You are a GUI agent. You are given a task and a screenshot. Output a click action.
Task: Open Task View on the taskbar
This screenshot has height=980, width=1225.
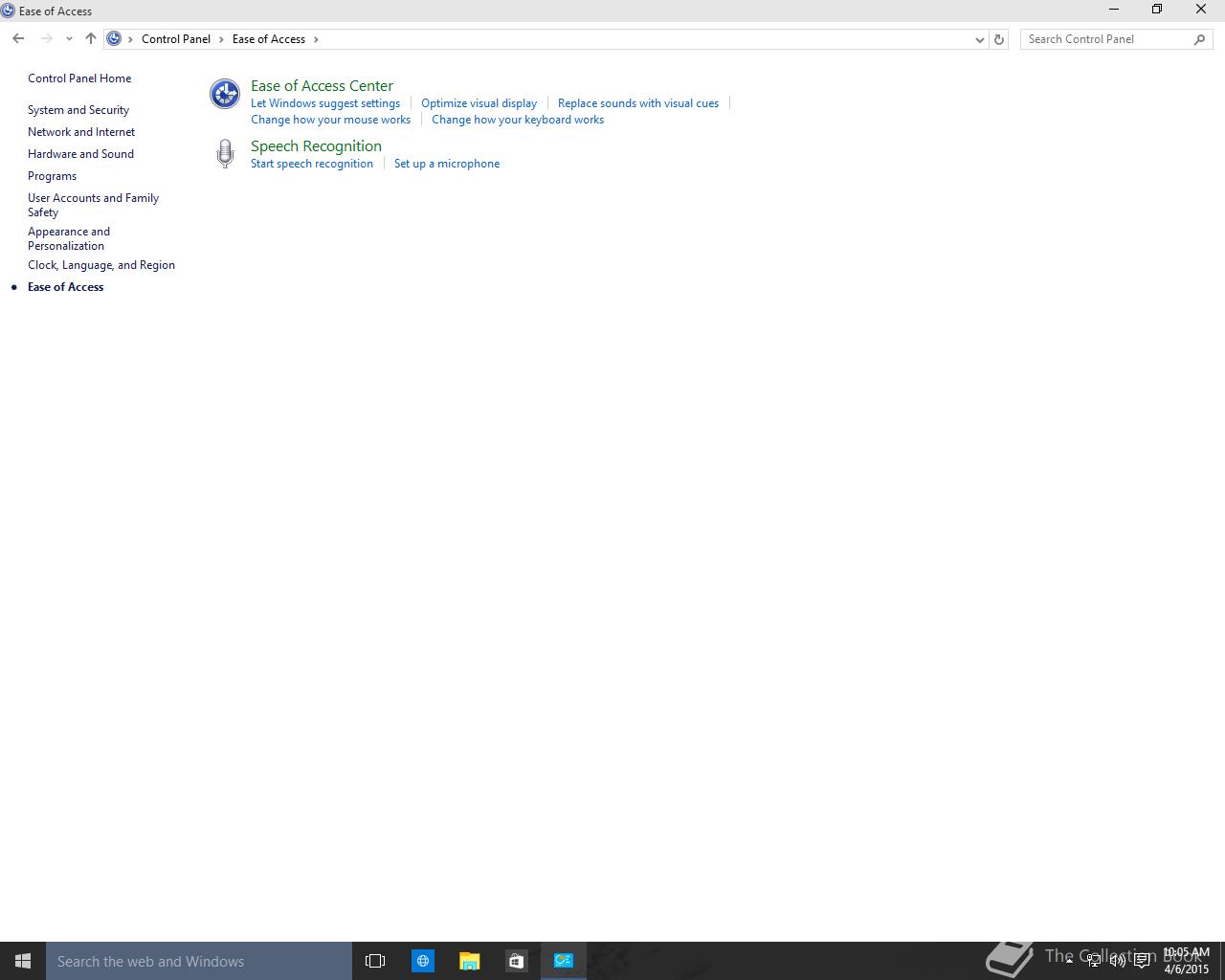click(375, 961)
